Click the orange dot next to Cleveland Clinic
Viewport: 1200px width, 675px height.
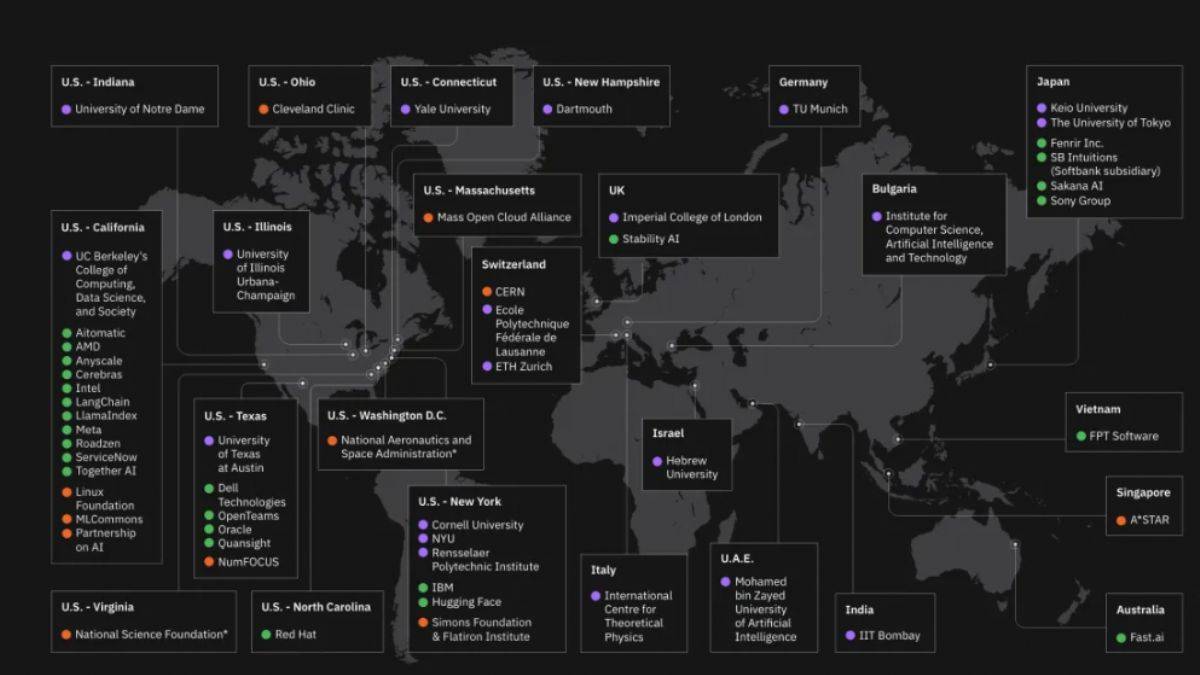click(x=264, y=109)
